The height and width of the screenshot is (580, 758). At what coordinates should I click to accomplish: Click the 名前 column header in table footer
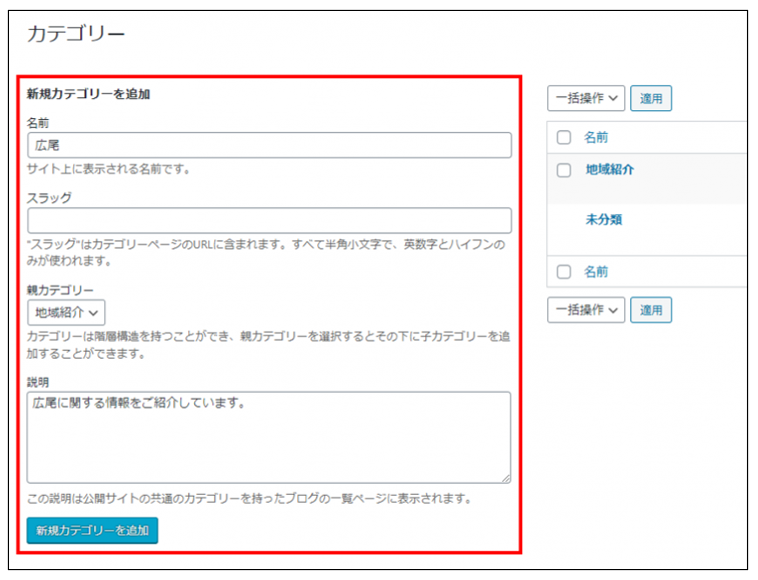point(596,272)
